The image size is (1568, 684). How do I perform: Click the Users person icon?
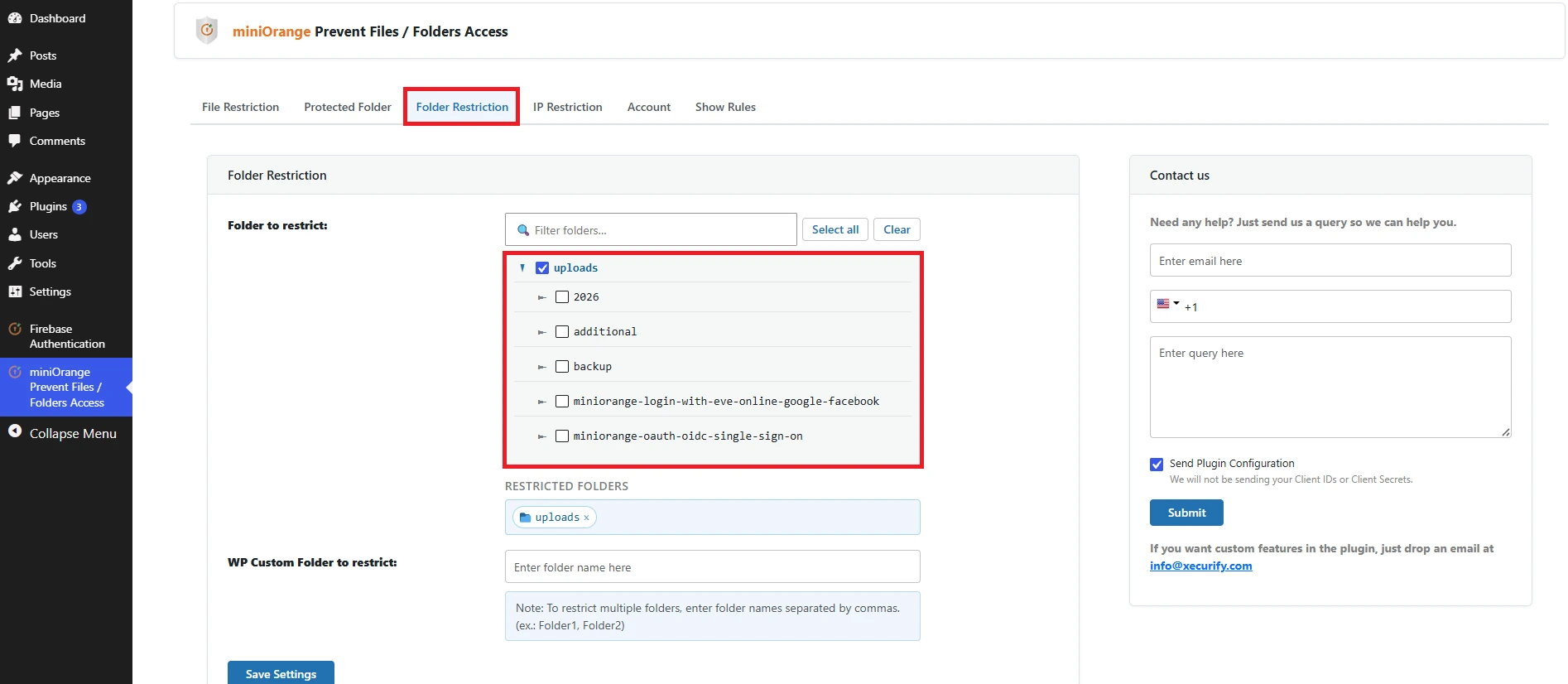tap(15, 234)
